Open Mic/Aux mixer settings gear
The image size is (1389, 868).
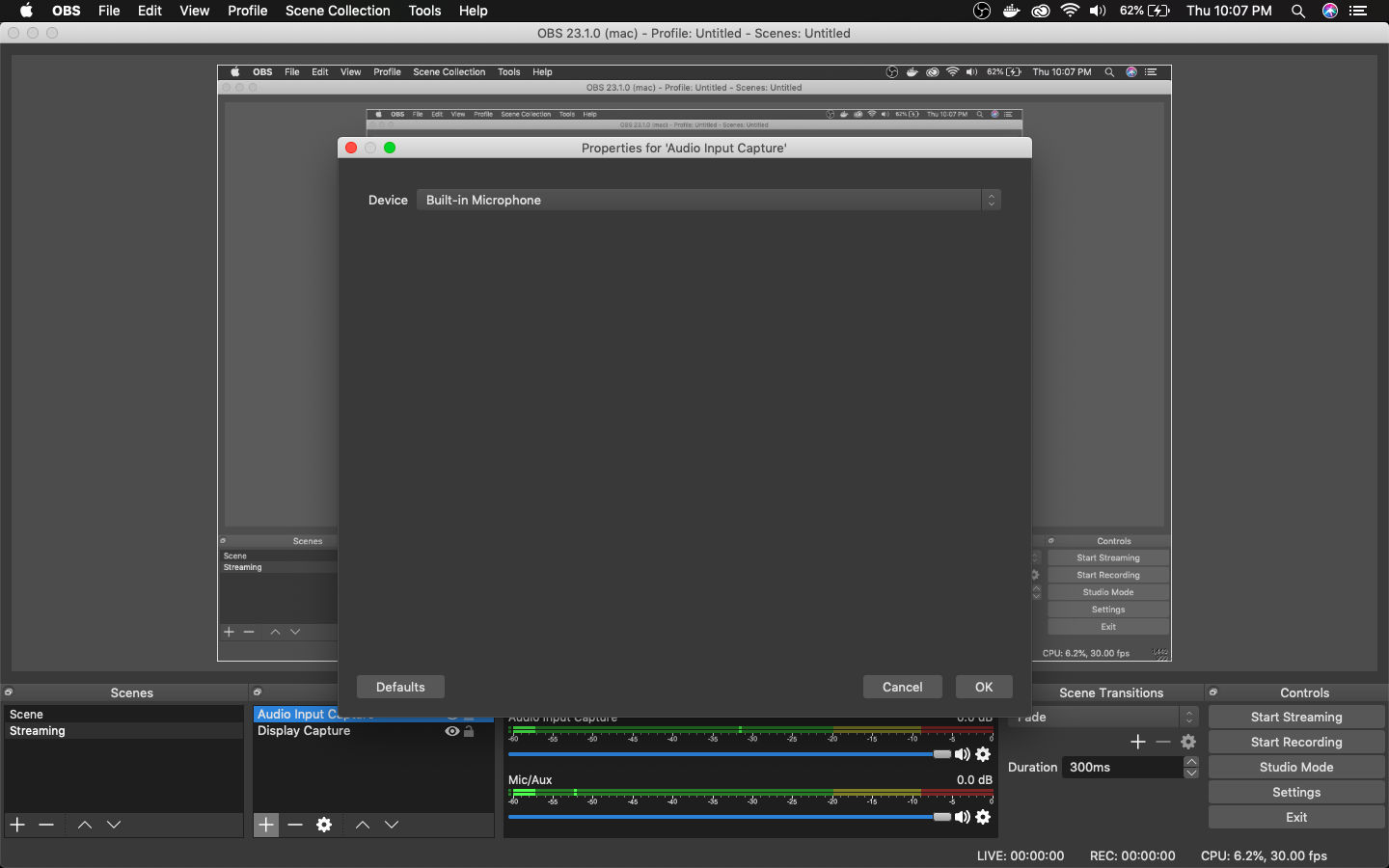983,817
